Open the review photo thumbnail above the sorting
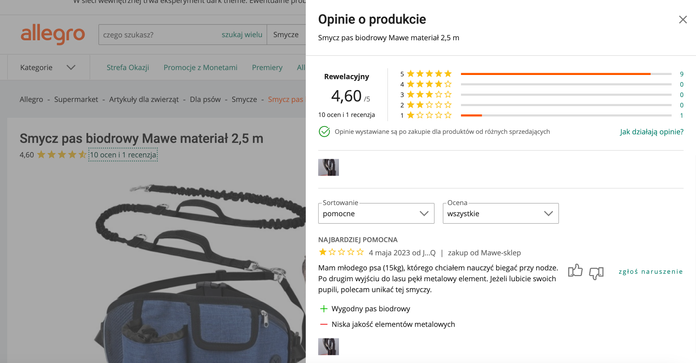 pos(328,167)
